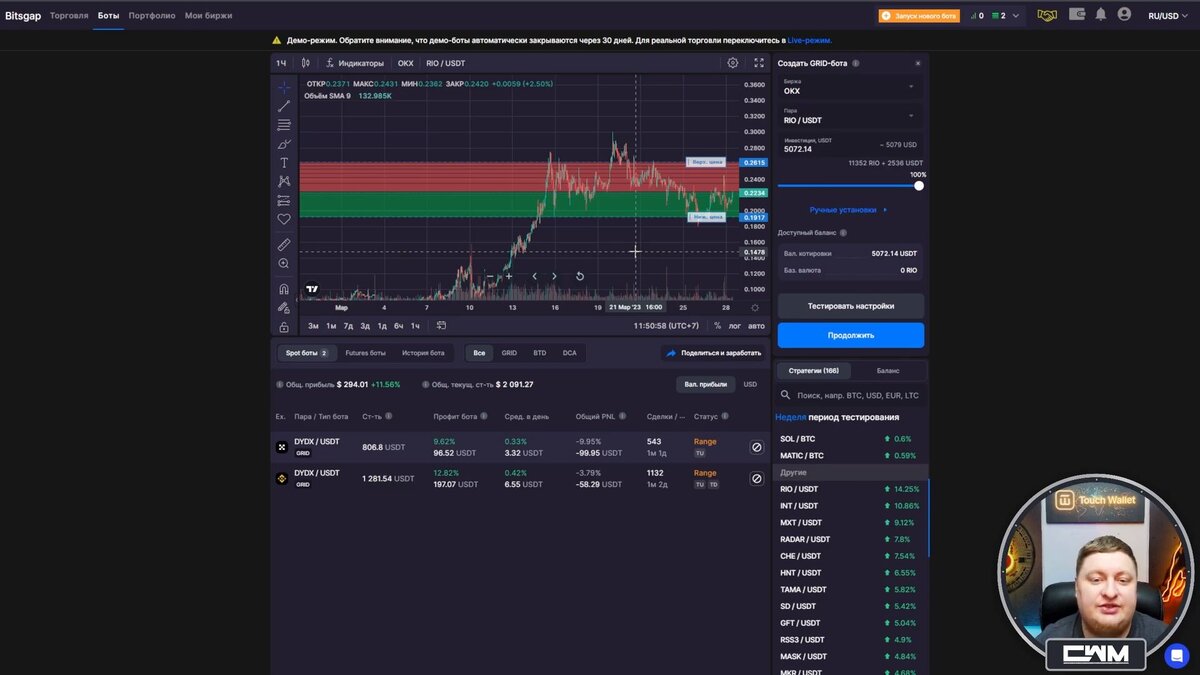Screen dimensions: 1200x675
Task: Open the chart patterns tool
Action: click(284, 181)
